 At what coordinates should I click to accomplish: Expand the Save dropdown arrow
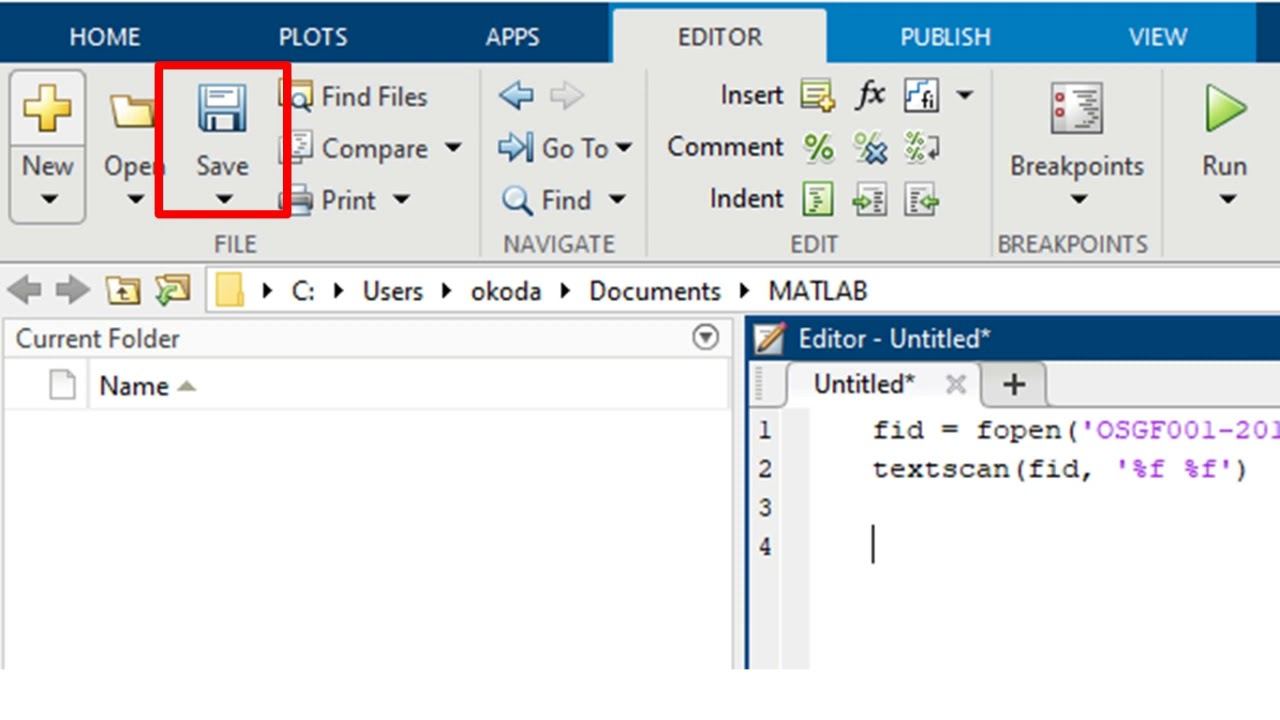point(223,199)
